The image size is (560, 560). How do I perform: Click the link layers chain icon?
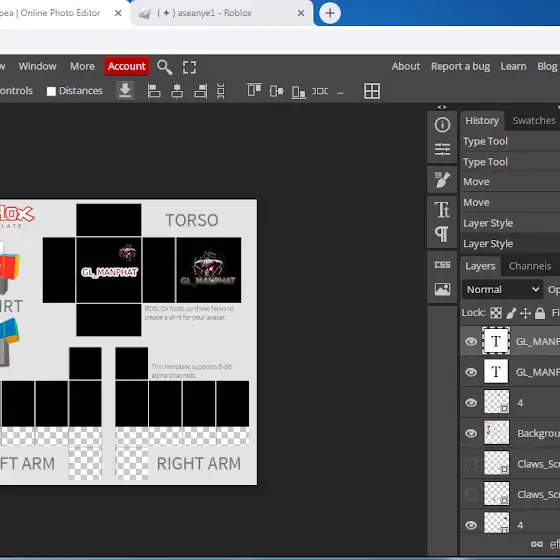(536, 544)
